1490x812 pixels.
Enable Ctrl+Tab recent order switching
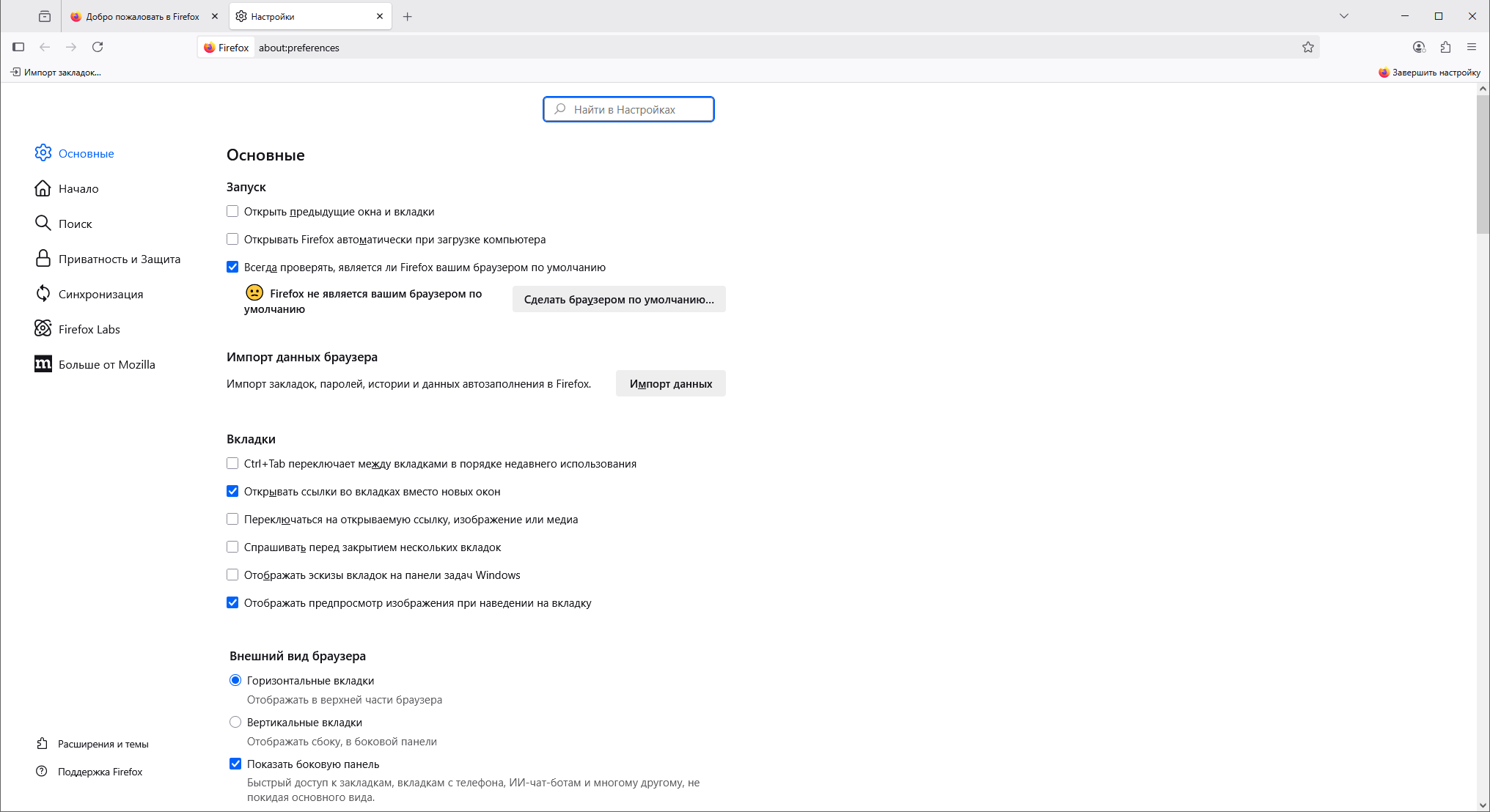tap(232, 463)
